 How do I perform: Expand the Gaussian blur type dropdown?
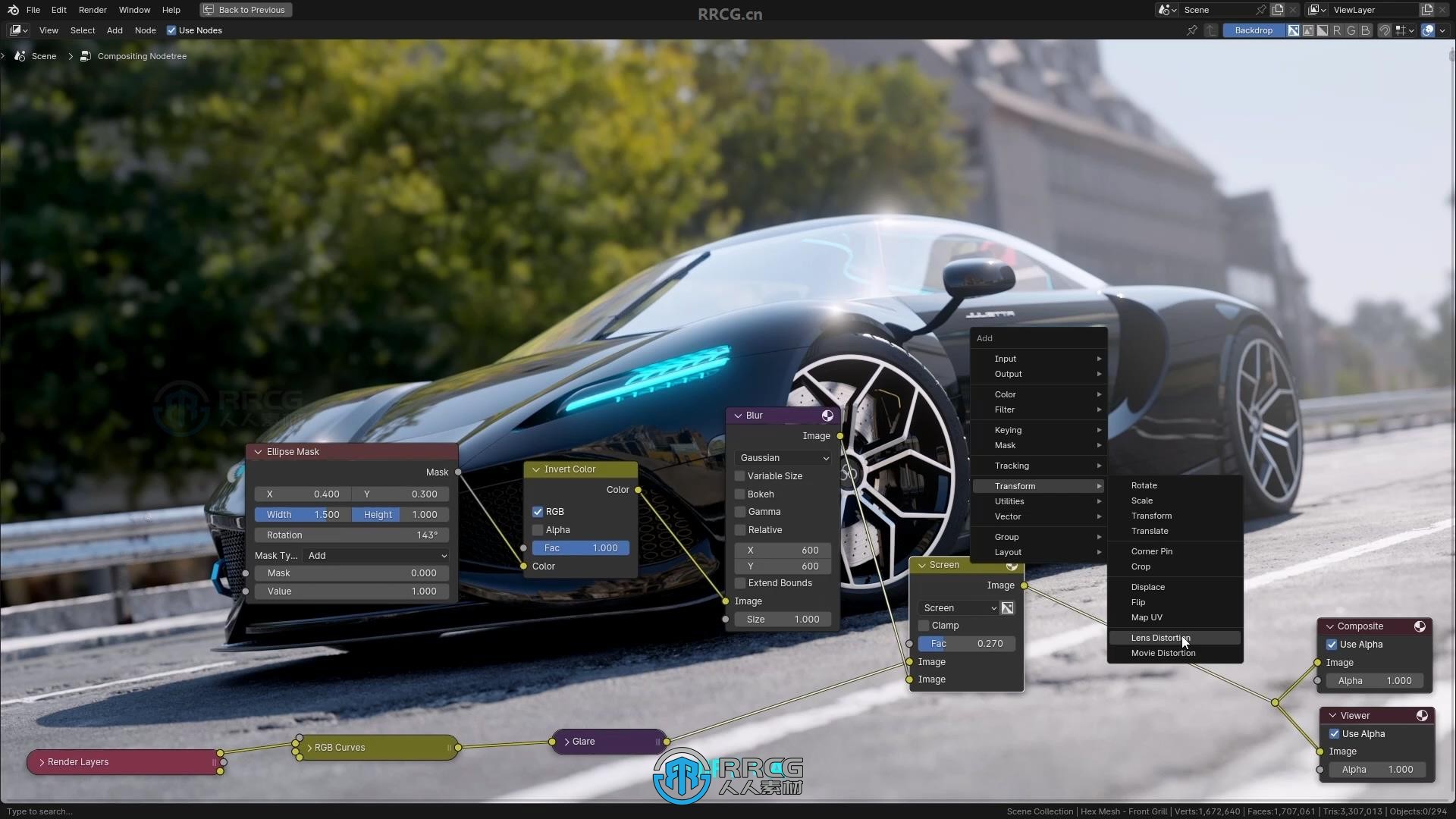(x=783, y=457)
